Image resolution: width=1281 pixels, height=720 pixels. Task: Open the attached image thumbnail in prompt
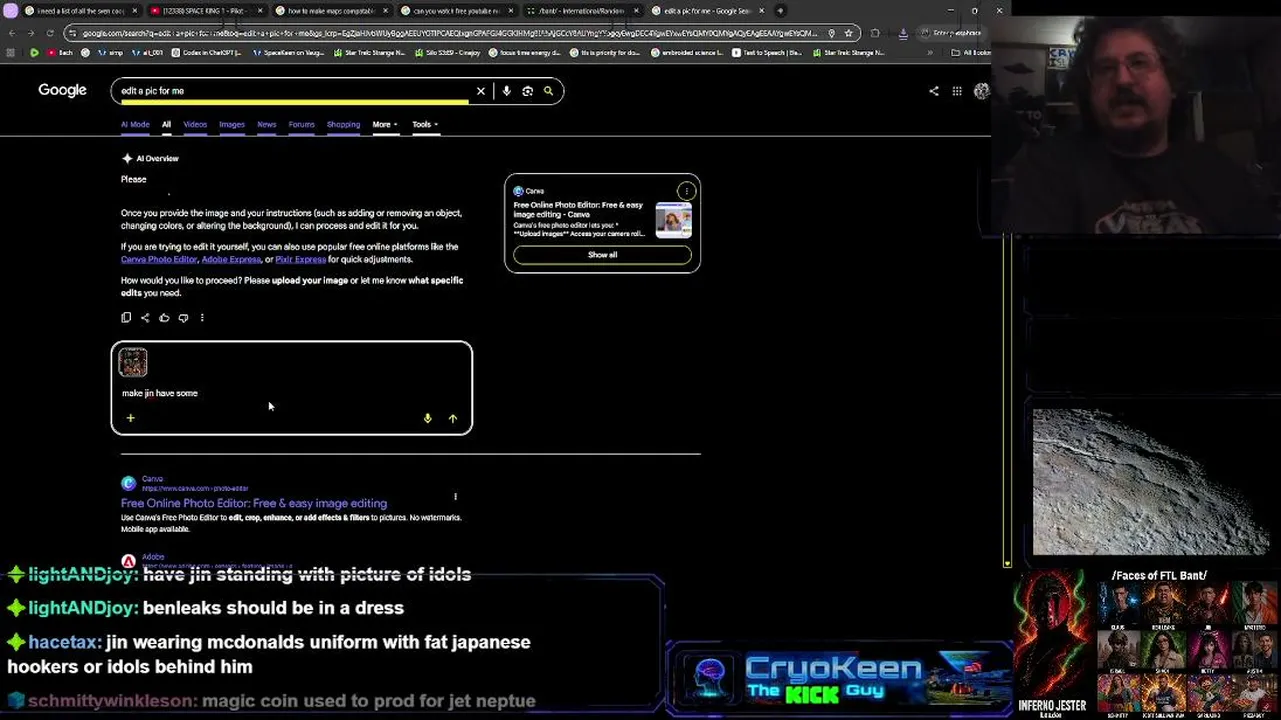point(133,362)
